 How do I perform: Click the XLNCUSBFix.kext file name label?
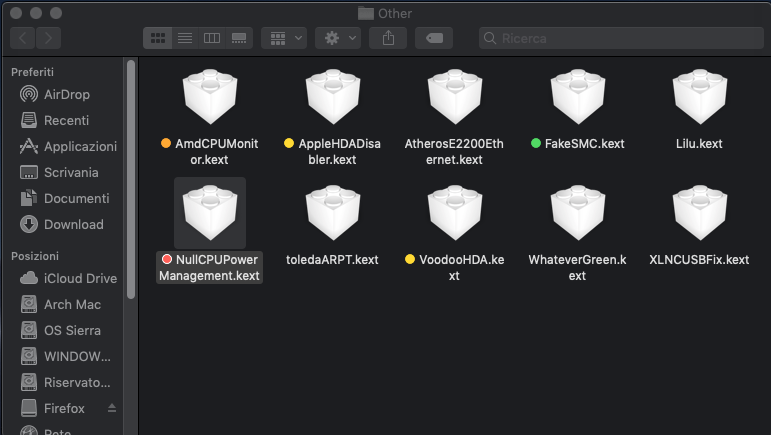pyautogui.click(x=699, y=260)
